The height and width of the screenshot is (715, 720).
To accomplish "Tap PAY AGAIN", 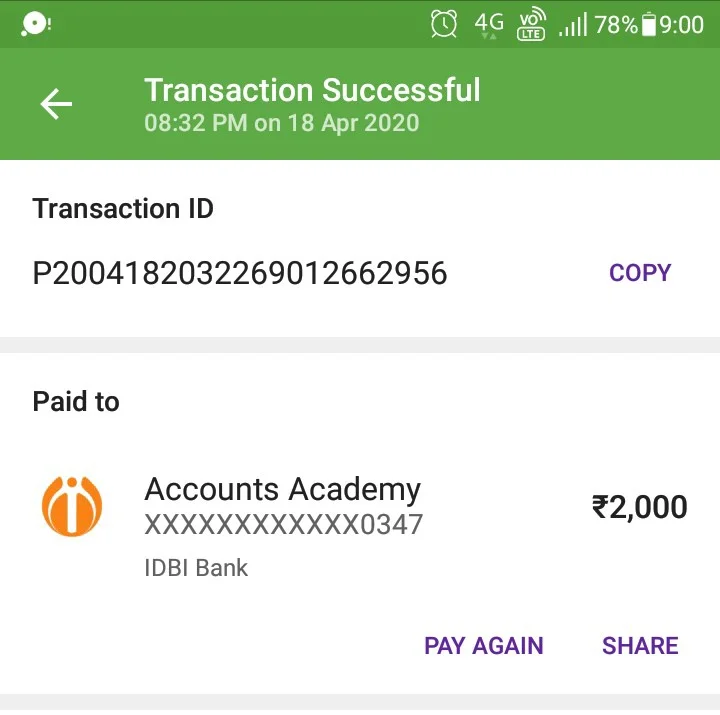I will [x=484, y=646].
